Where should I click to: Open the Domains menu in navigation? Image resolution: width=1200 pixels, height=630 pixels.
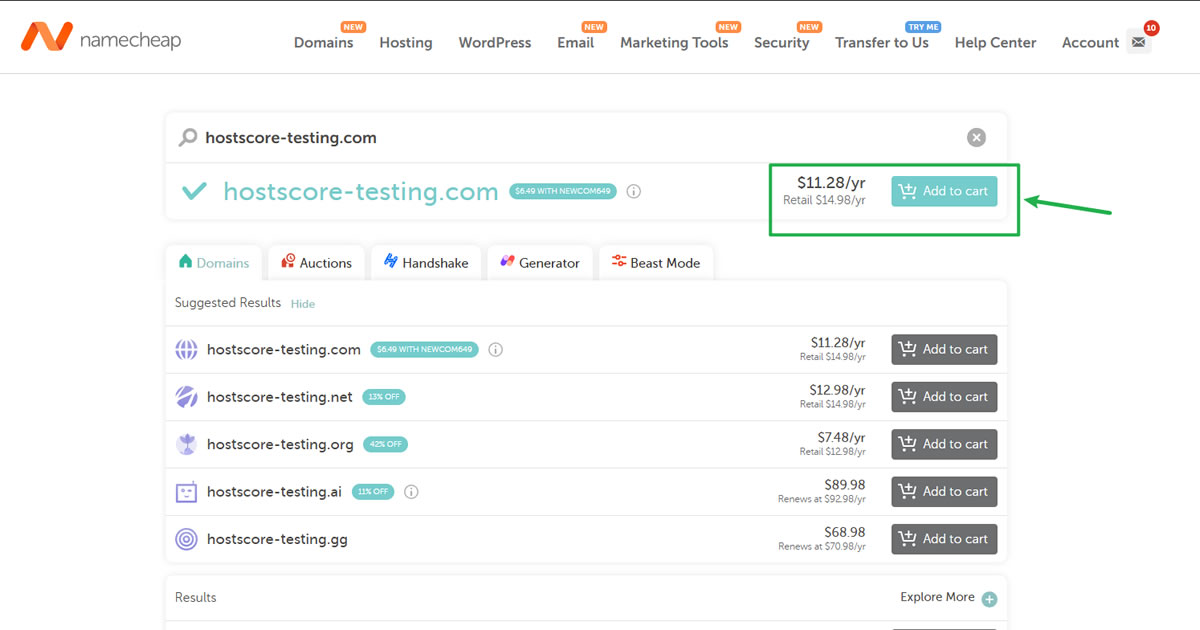pyautogui.click(x=323, y=42)
